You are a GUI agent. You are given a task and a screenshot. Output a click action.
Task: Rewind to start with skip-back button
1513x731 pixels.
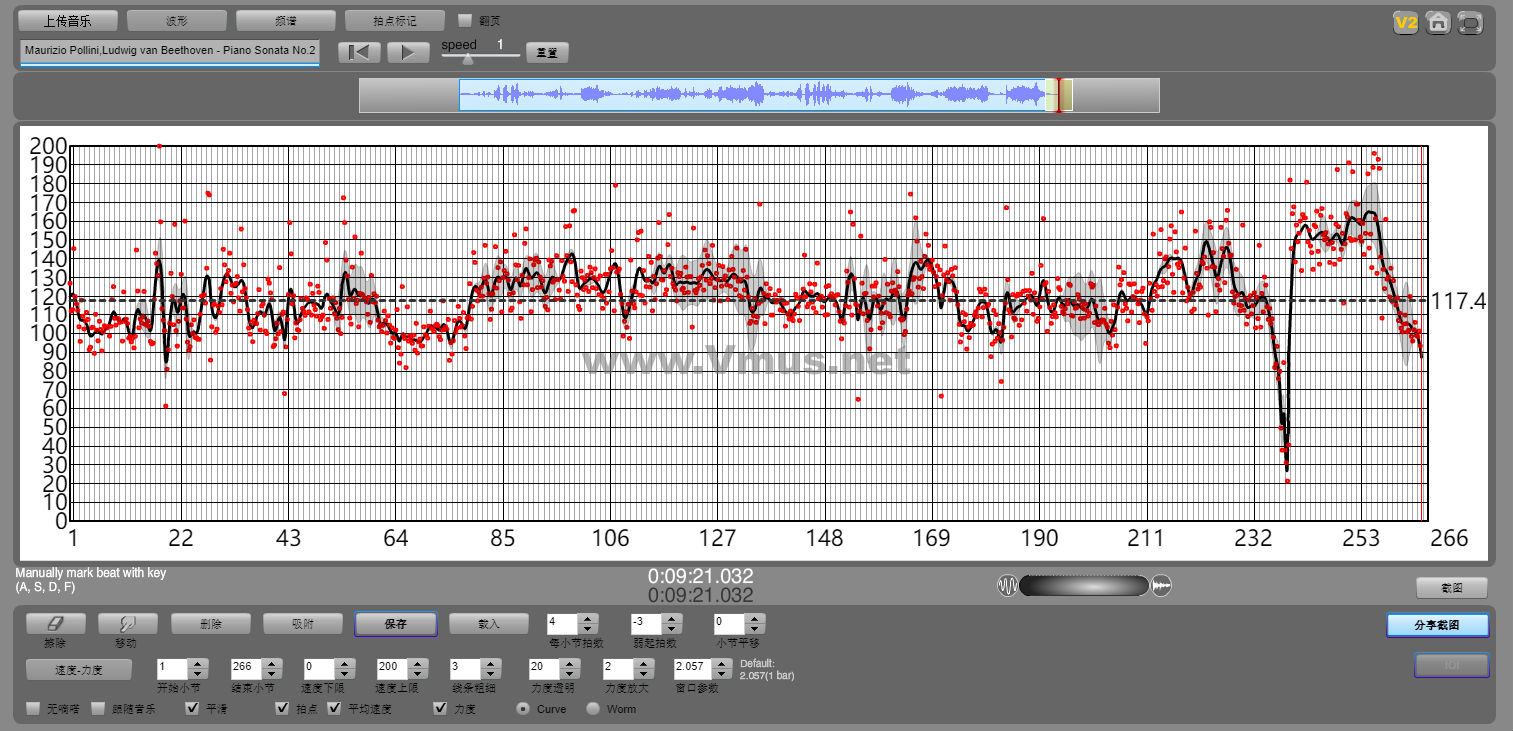coord(359,52)
